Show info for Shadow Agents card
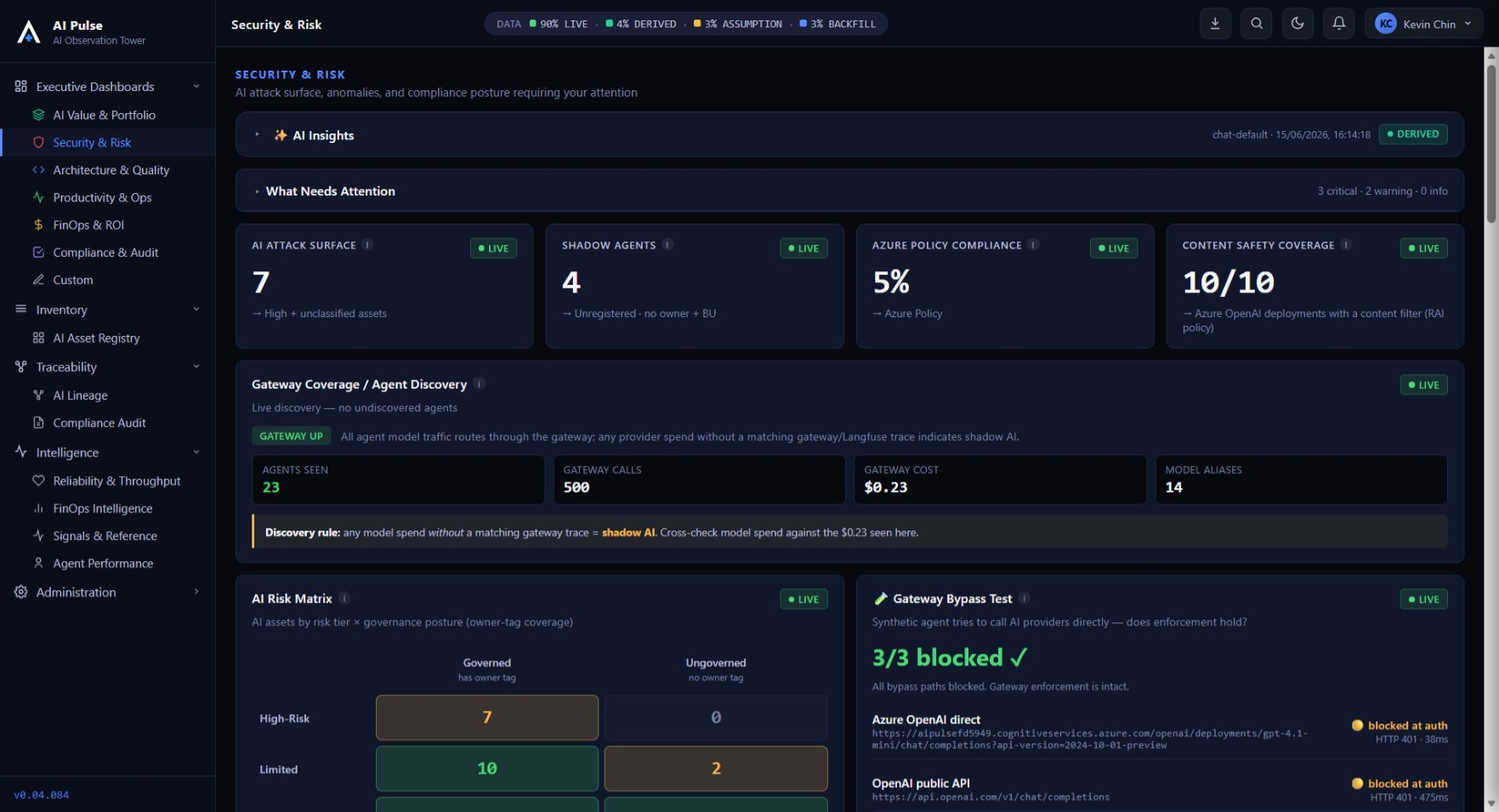1499x812 pixels. click(x=667, y=245)
